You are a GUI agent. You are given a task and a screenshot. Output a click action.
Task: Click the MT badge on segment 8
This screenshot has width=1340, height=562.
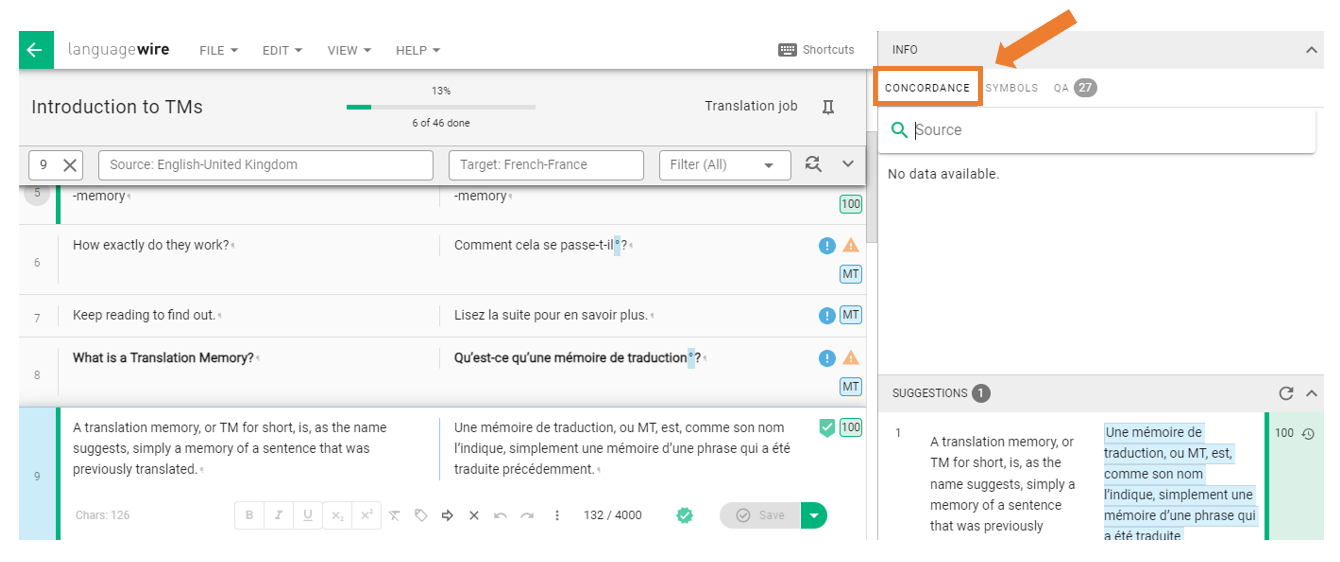pos(850,387)
